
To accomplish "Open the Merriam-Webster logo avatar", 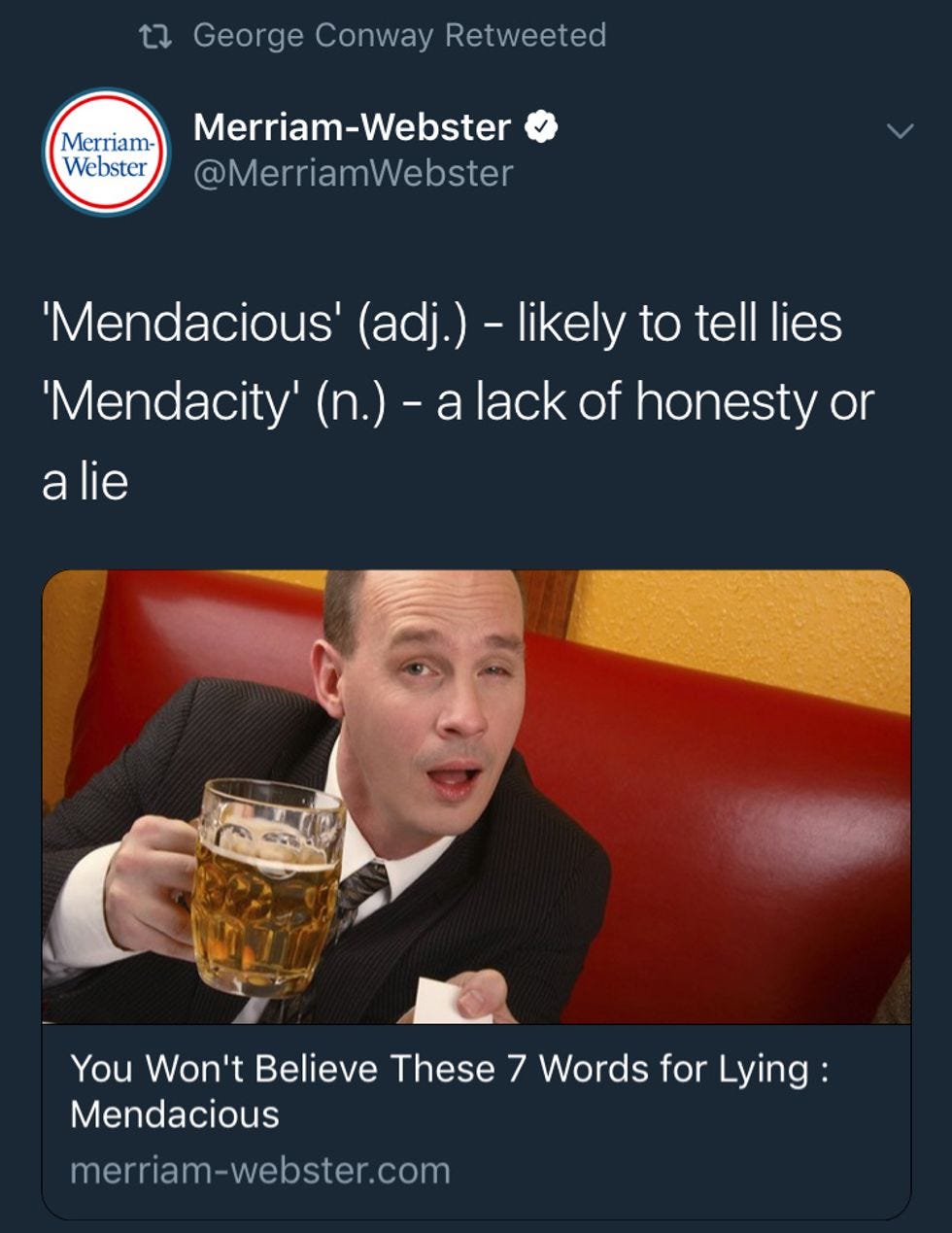I will [x=106, y=153].
